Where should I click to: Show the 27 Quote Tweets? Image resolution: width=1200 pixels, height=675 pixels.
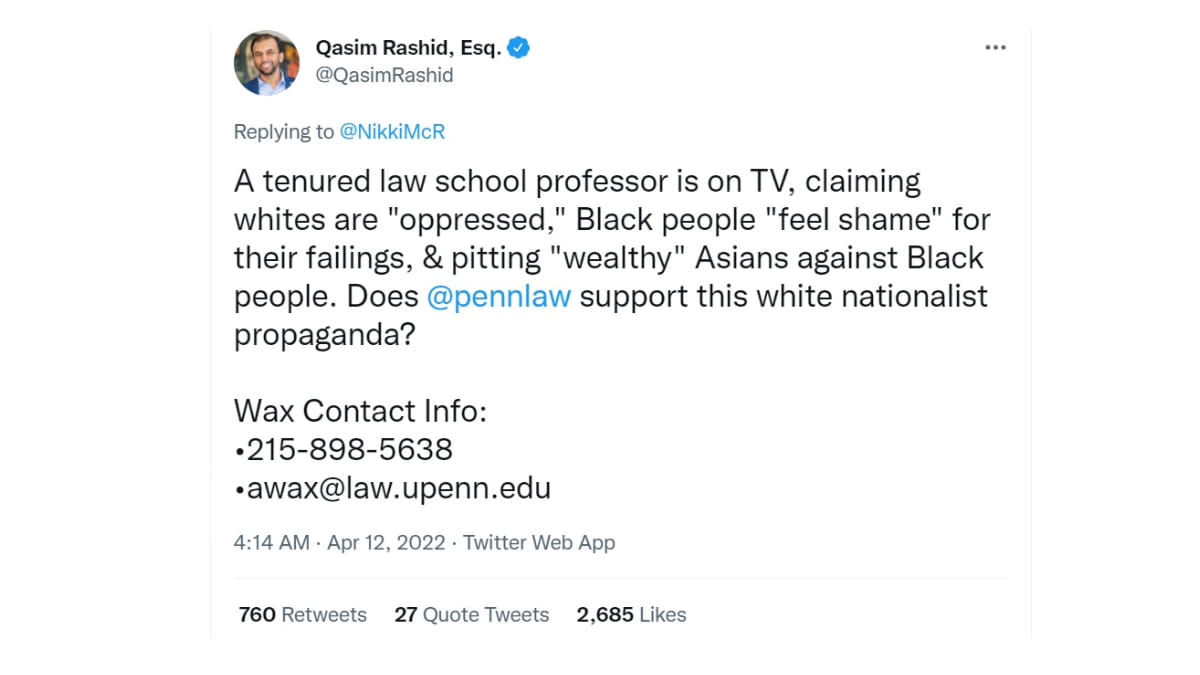pos(471,615)
